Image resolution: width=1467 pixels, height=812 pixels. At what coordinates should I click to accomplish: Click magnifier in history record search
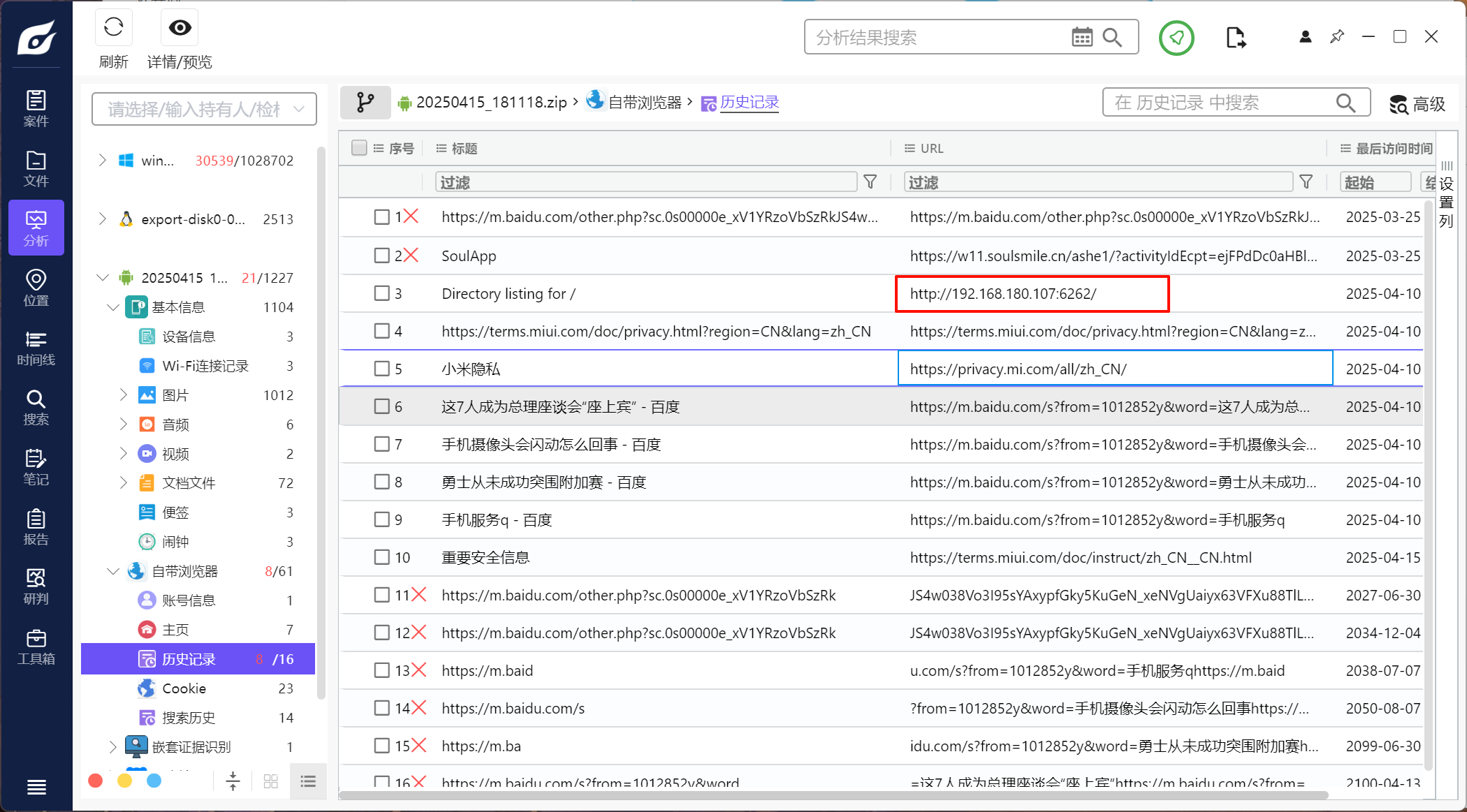click(x=1345, y=103)
